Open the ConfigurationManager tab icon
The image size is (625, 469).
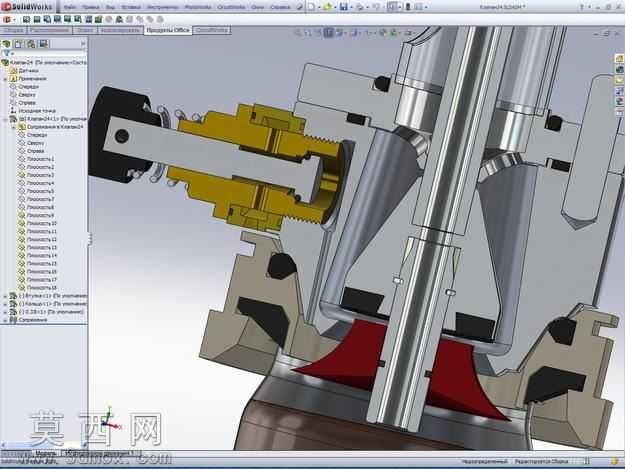31,43
